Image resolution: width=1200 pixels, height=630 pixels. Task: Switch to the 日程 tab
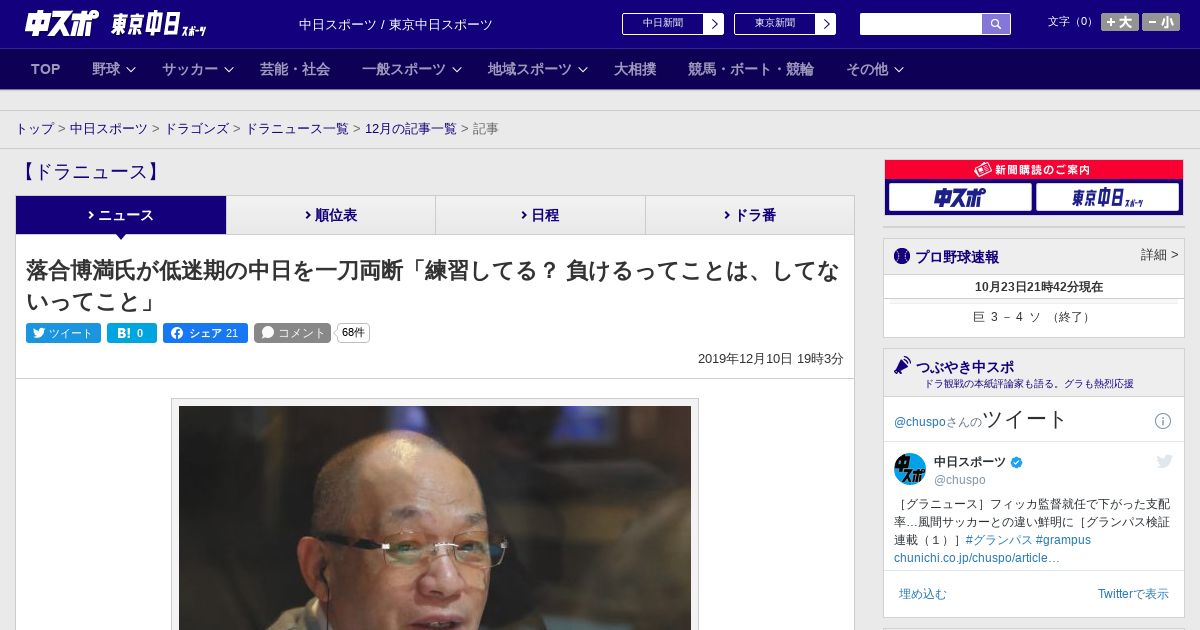coord(540,215)
